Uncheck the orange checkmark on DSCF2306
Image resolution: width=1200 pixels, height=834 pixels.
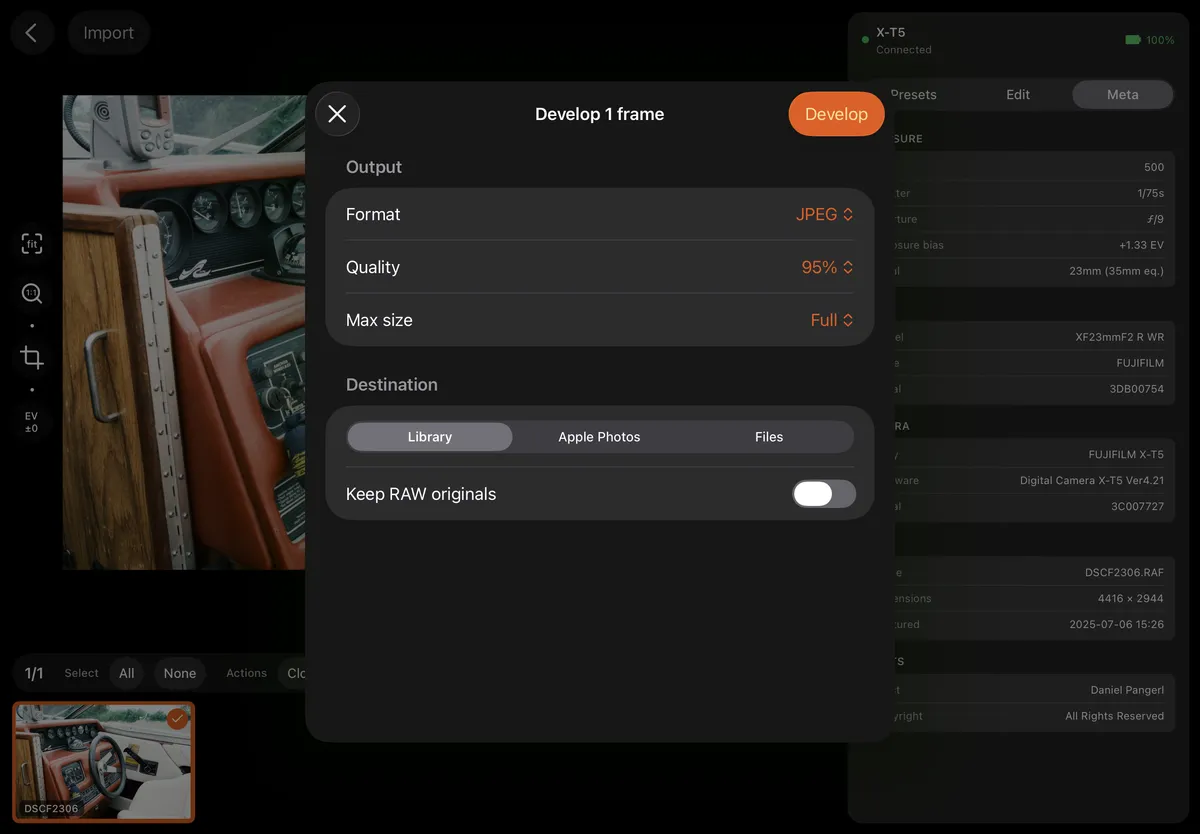(x=178, y=718)
